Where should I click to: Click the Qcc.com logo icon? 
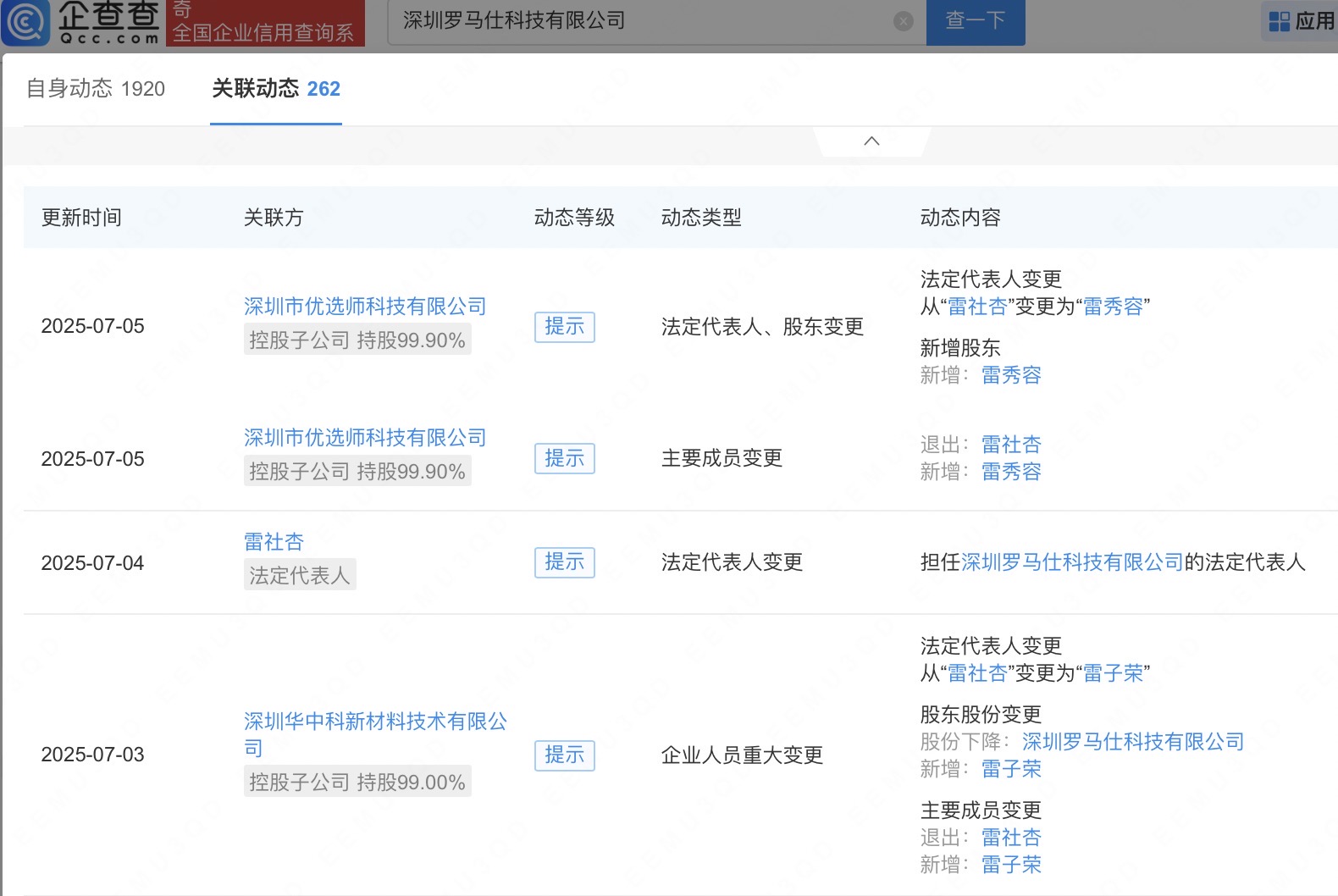(x=25, y=21)
